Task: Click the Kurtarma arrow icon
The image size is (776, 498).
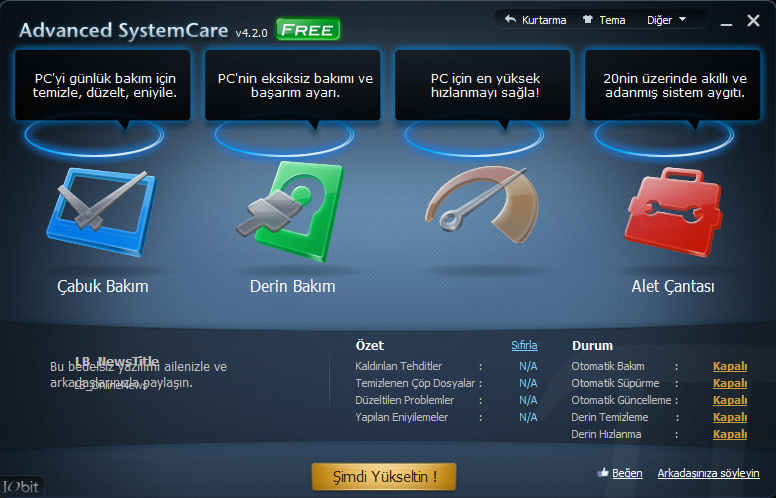Action: pyautogui.click(x=510, y=20)
